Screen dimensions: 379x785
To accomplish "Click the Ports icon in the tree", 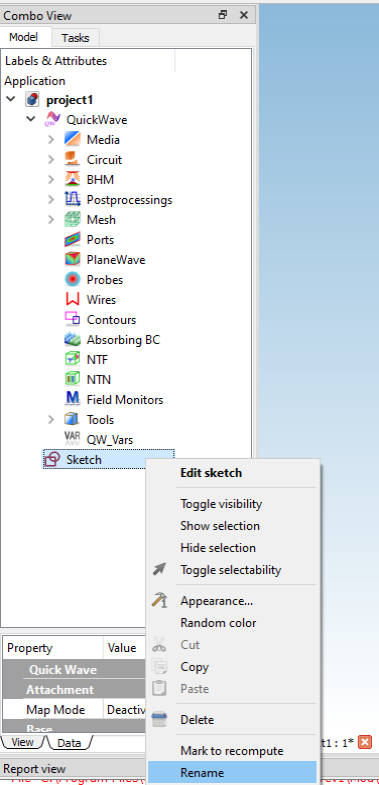I will (x=73, y=240).
